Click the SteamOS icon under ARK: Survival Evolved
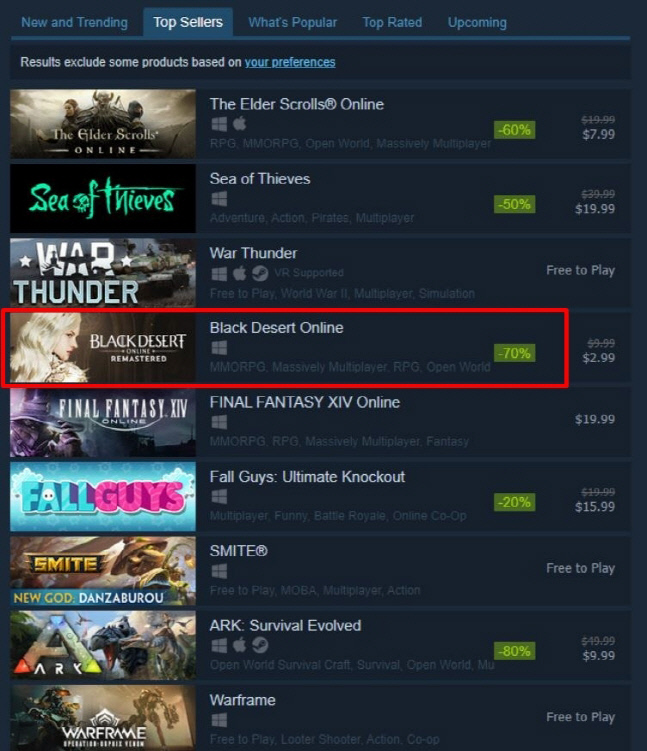Image resolution: width=647 pixels, height=751 pixels. (260, 646)
